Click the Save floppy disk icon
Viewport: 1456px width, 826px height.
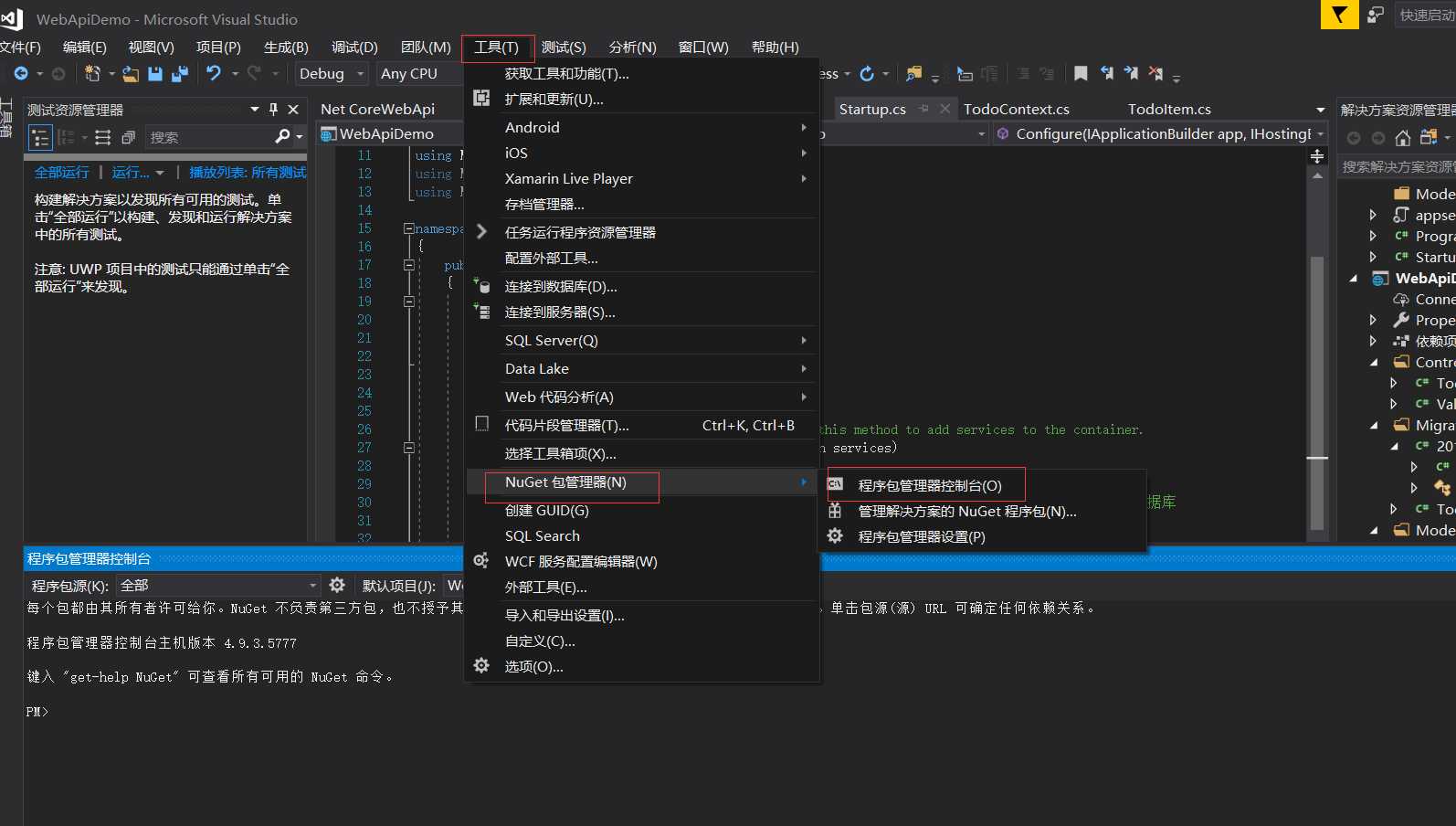[x=155, y=74]
